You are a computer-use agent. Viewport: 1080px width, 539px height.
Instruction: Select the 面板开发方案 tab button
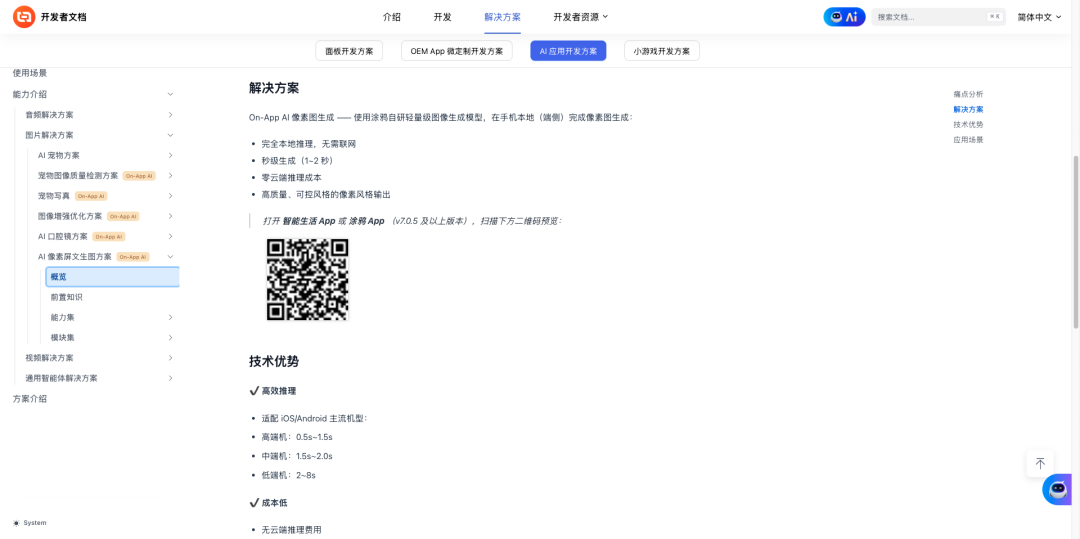tap(349, 51)
